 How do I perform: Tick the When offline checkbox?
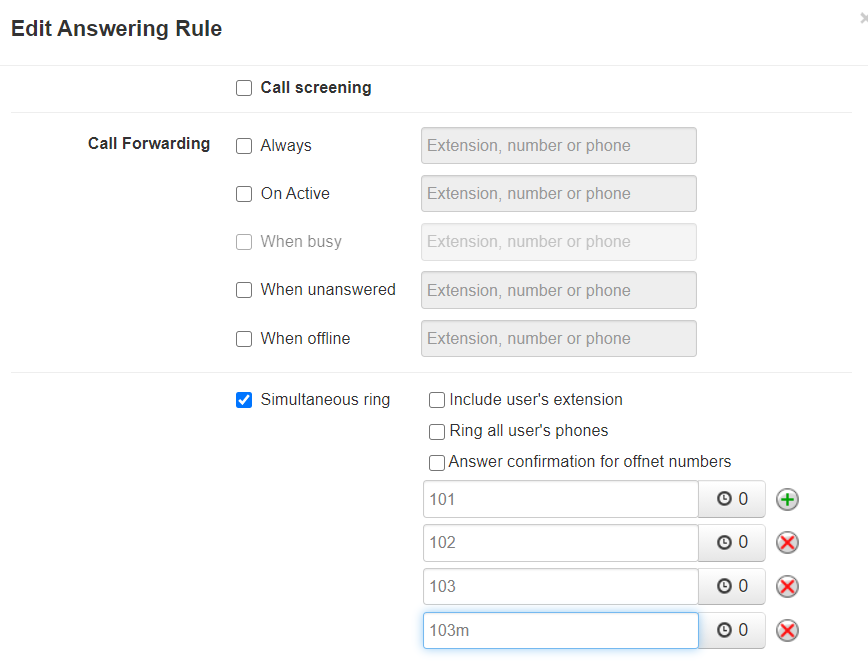click(x=244, y=339)
